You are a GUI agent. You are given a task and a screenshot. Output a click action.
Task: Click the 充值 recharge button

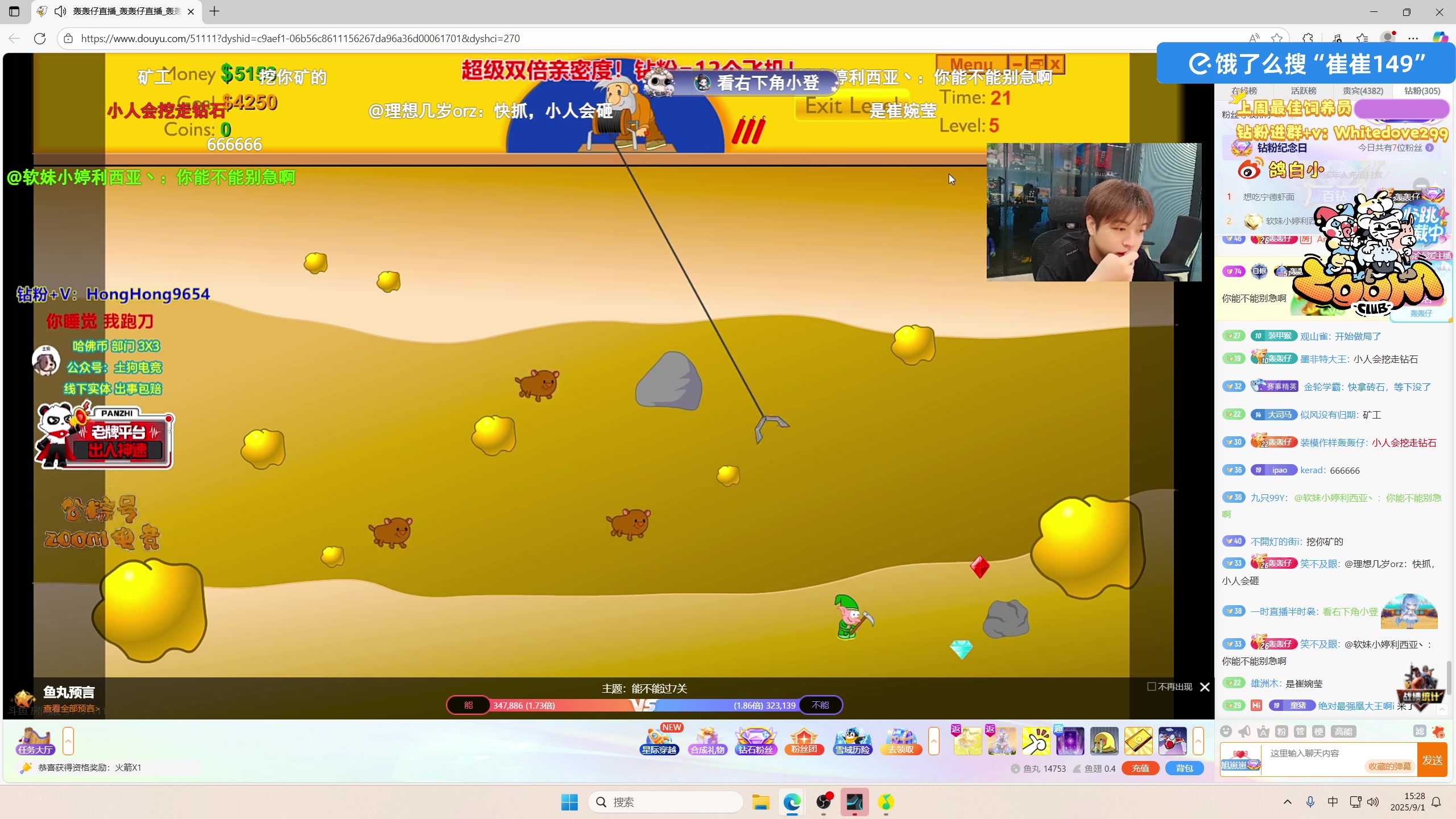tap(1140, 768)
